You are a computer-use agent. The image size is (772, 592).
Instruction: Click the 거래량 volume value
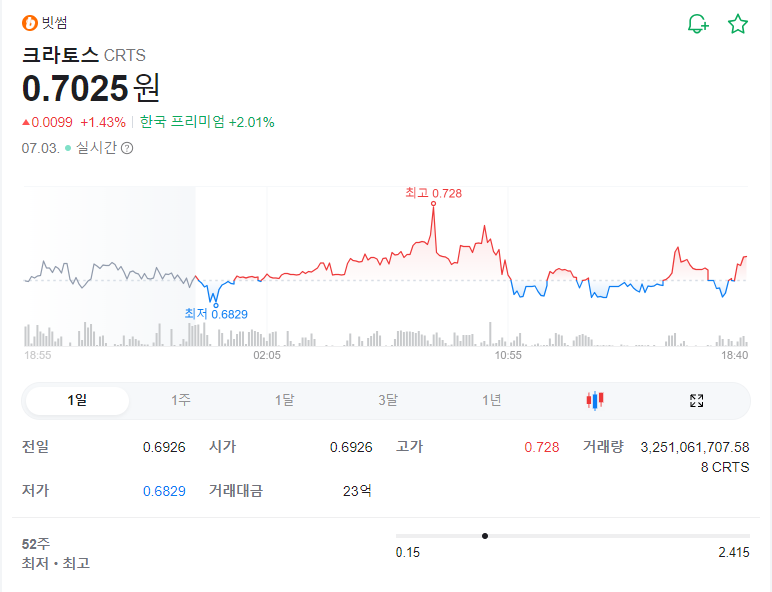[694, 447]
